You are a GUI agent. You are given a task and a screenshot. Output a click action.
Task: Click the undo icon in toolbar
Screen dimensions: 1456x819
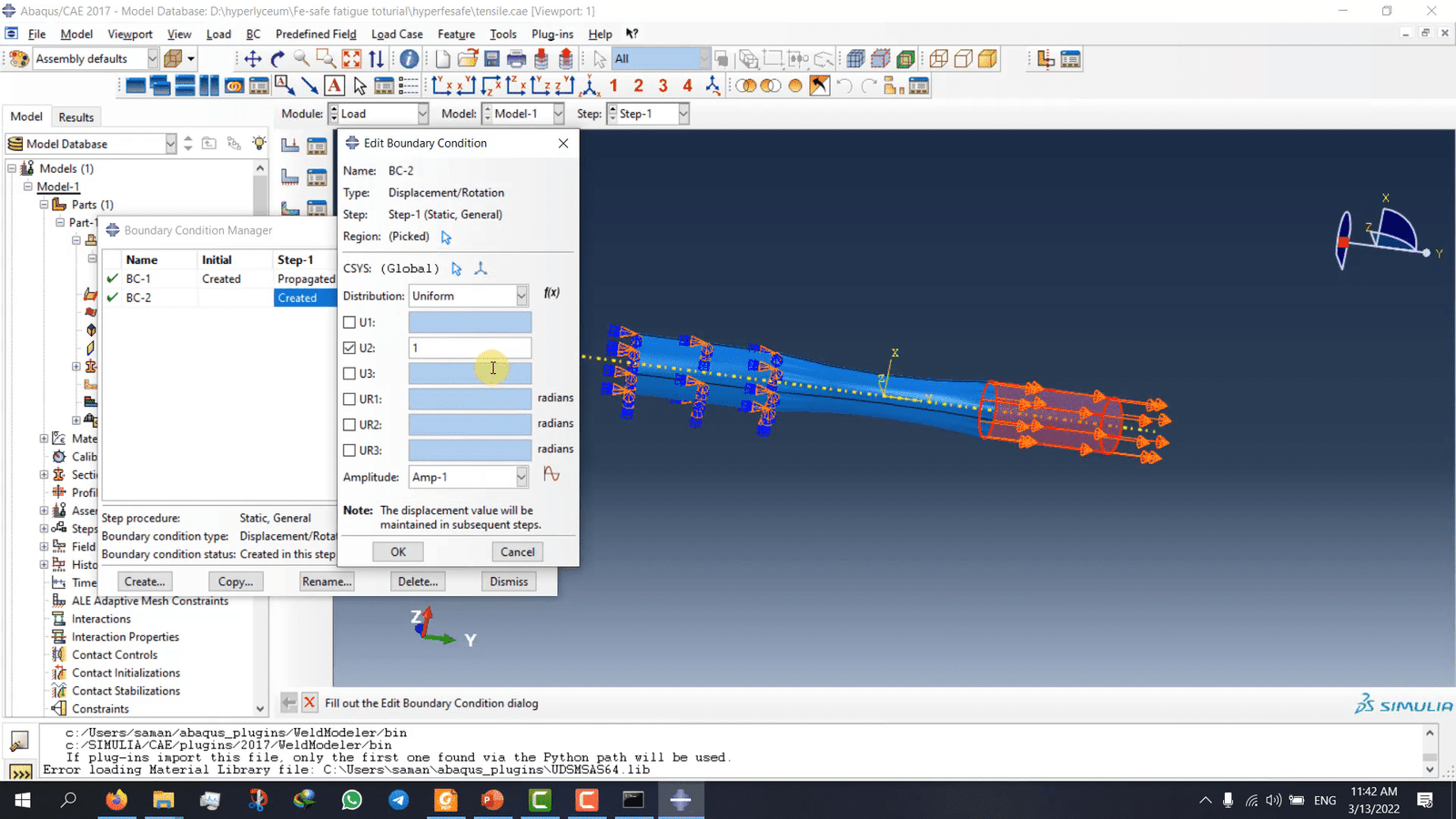click(844, 86)
